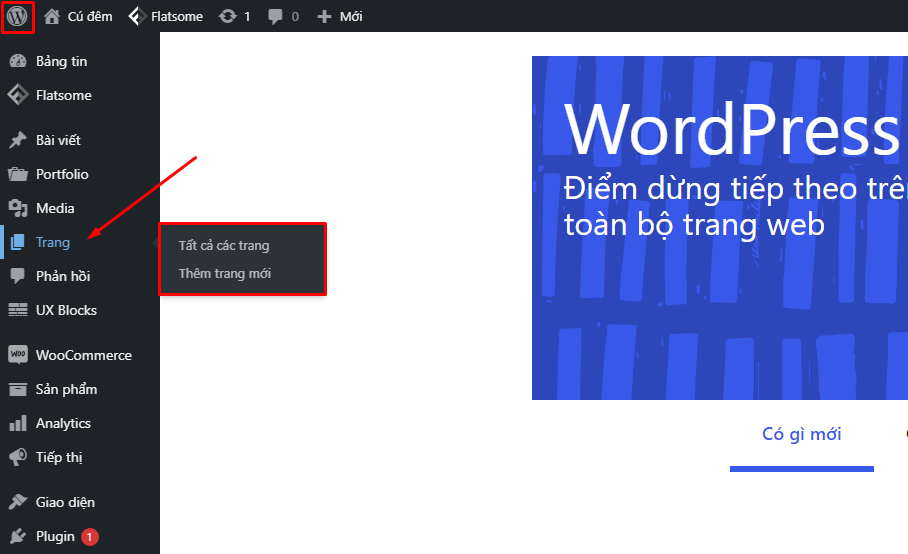Screen dimensions: 908x554
Task: Click the Flatsome sidebar diamond icon
Action: tap(18, 95)
